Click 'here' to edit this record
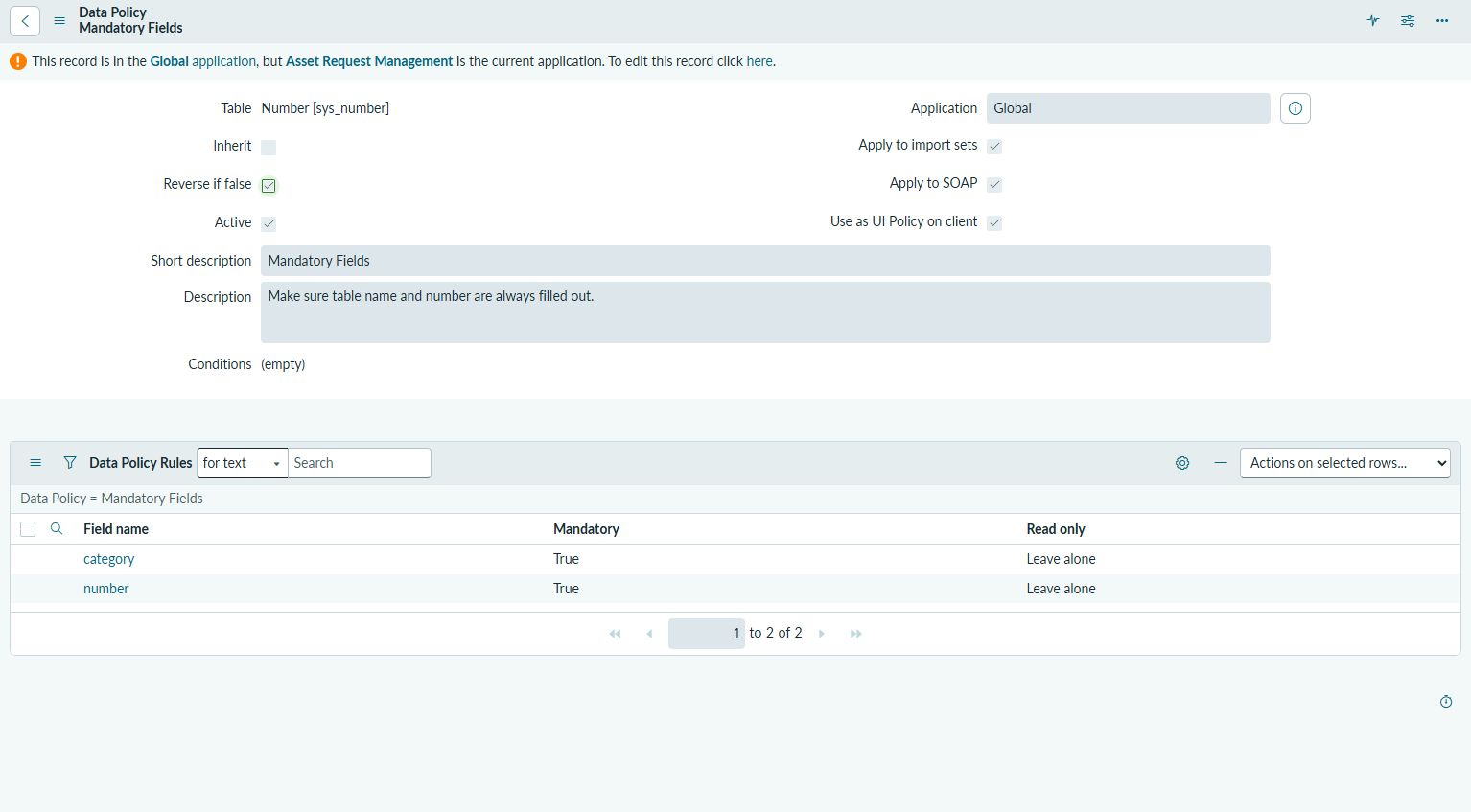This screenshot has width=1471, height=812. pos(759,61)
